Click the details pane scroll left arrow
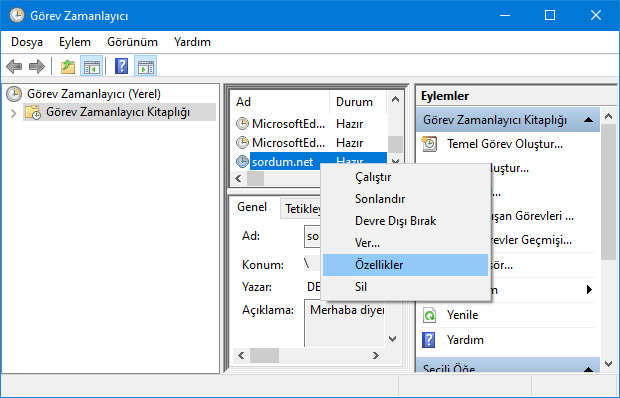This screenshot has height=398, width=620. click(241, 356)
